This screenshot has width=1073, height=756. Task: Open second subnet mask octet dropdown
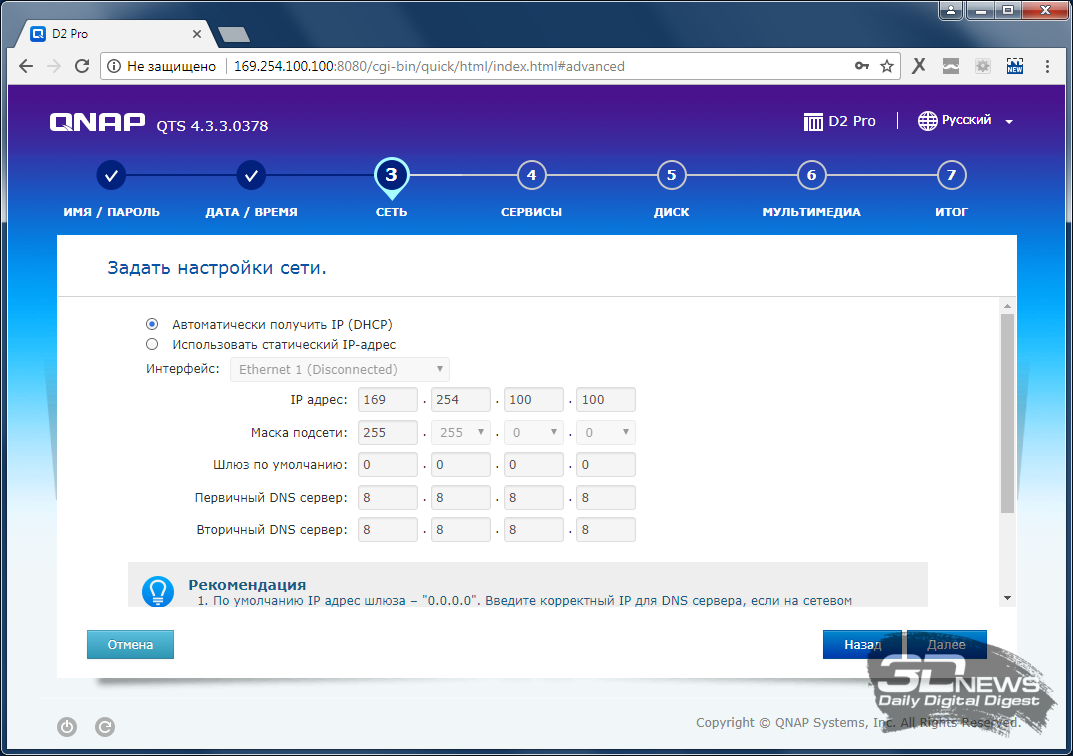click(x=461, y=432)
